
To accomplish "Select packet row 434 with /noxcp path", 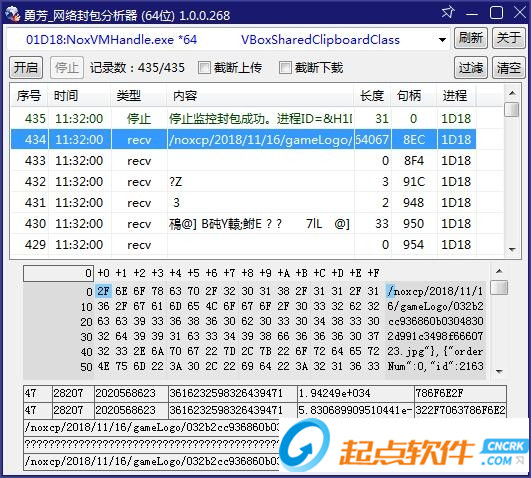I will [243, 139].
